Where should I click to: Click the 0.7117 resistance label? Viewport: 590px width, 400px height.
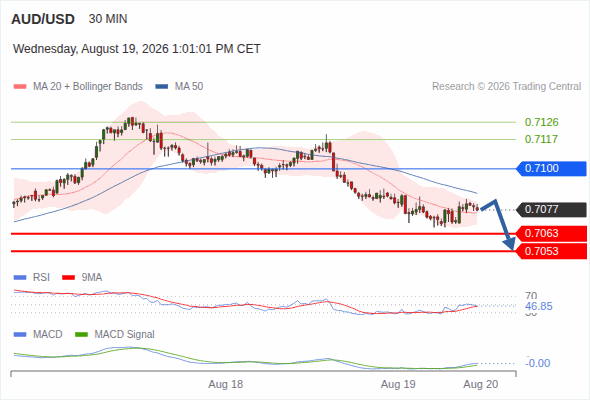point(541,139)
